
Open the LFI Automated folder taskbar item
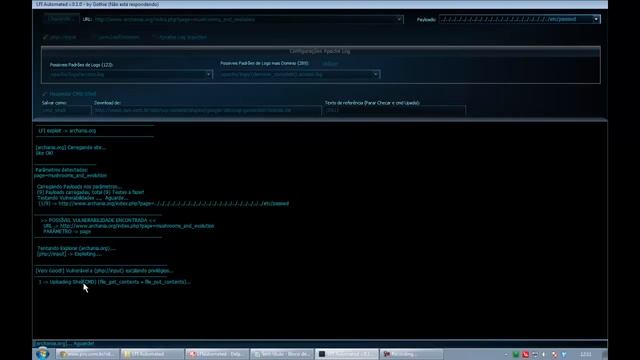(x=153, y=354)
